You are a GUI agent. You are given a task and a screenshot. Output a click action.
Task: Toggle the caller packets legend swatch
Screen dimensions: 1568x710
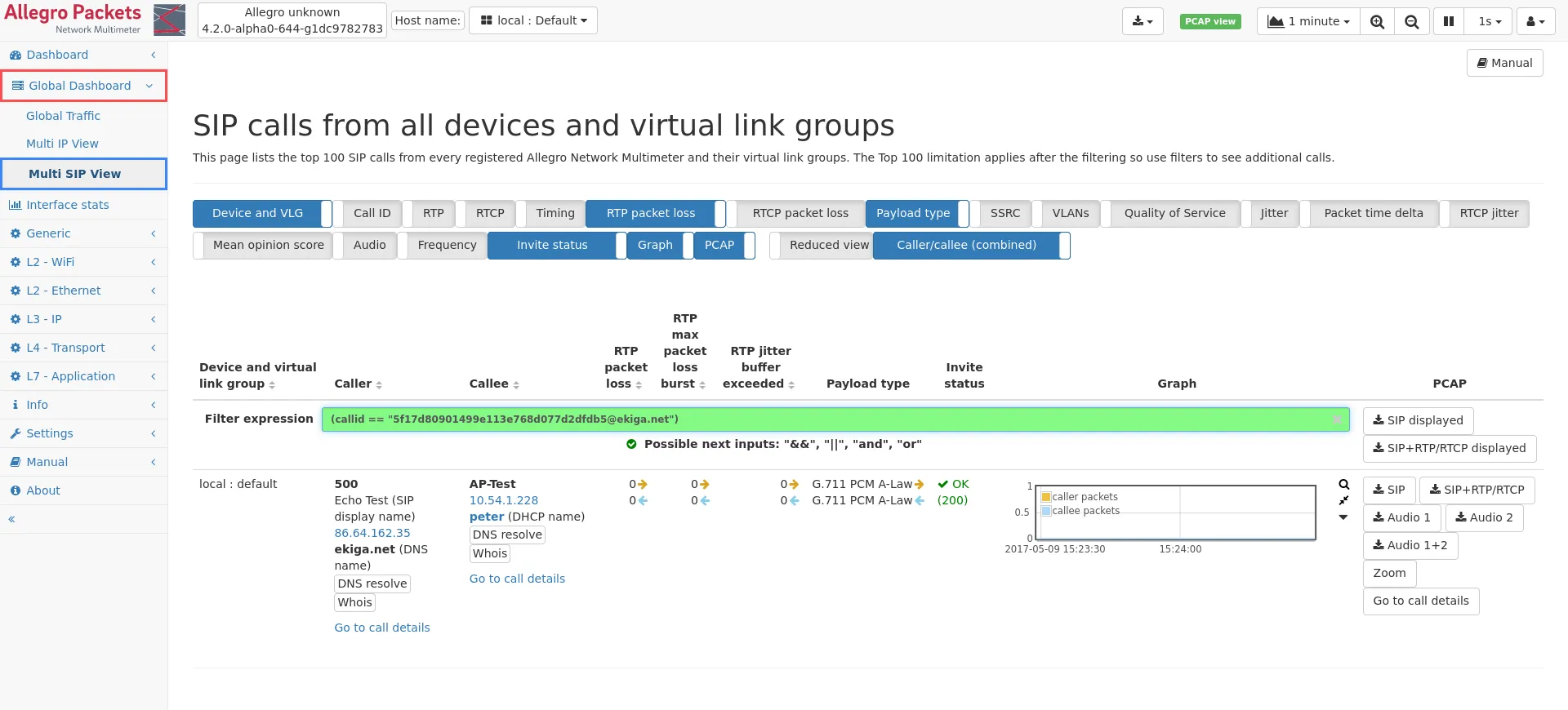[1046, 497]
